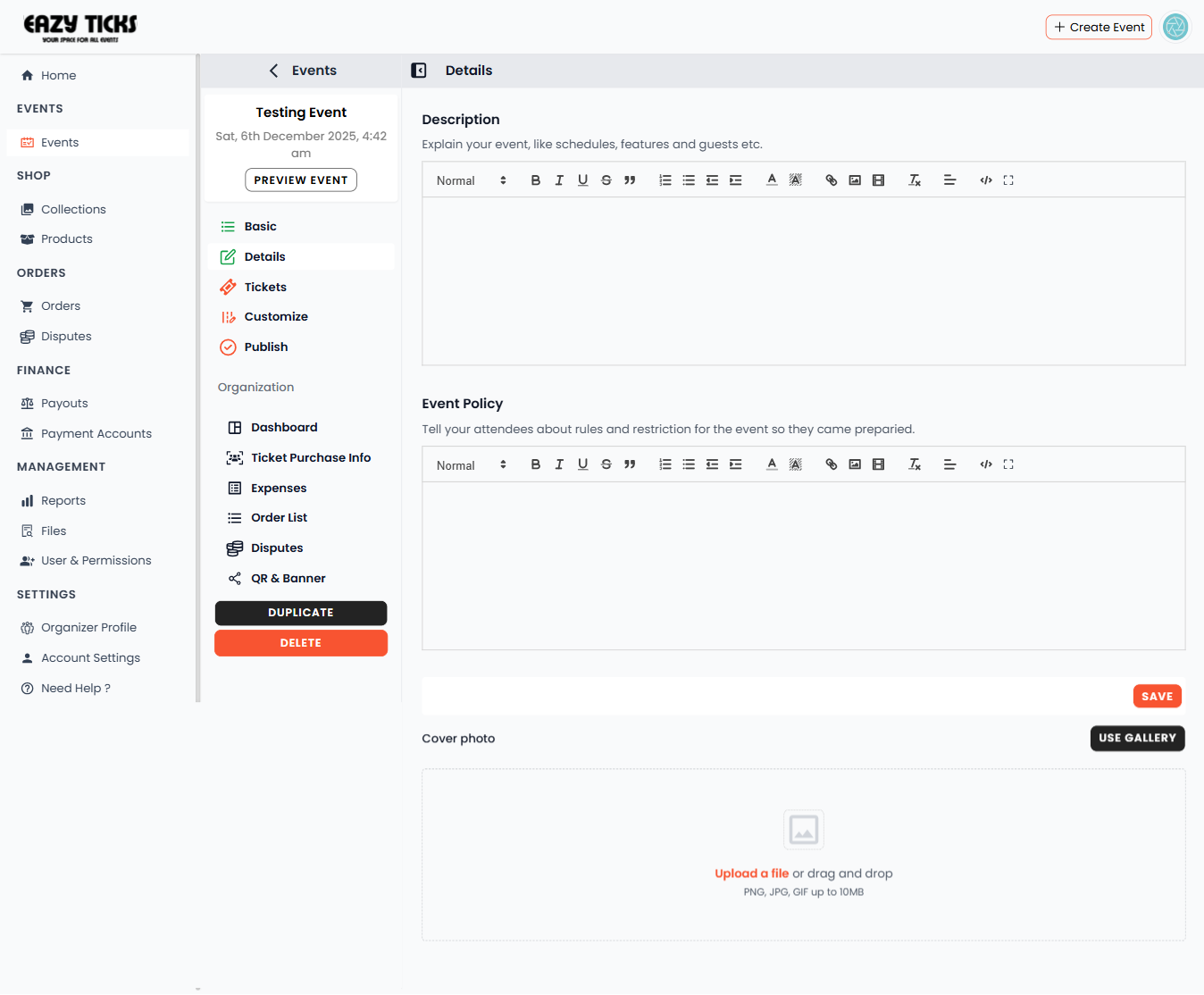Enter fullscreen mode in Description editor

1008,180
